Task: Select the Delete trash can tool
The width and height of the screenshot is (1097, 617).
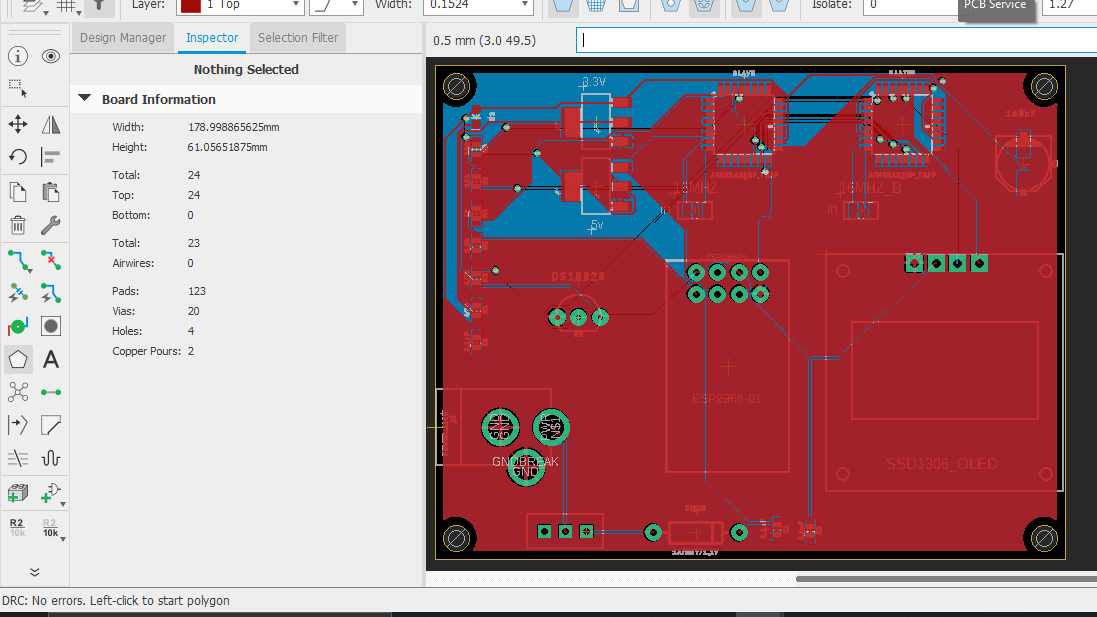Action: point(18,225)
